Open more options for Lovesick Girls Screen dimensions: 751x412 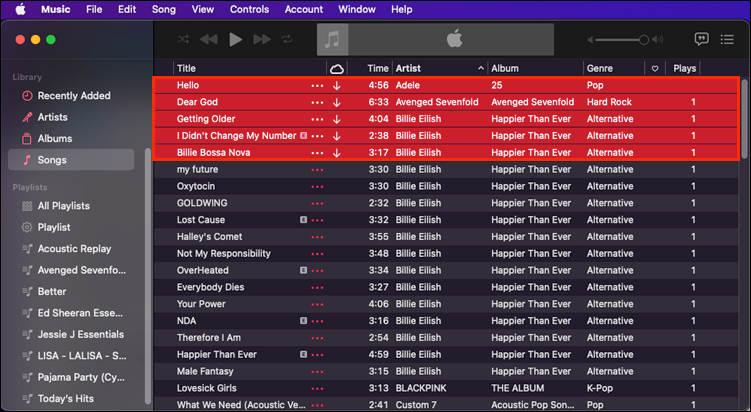[x=317, y=389]
